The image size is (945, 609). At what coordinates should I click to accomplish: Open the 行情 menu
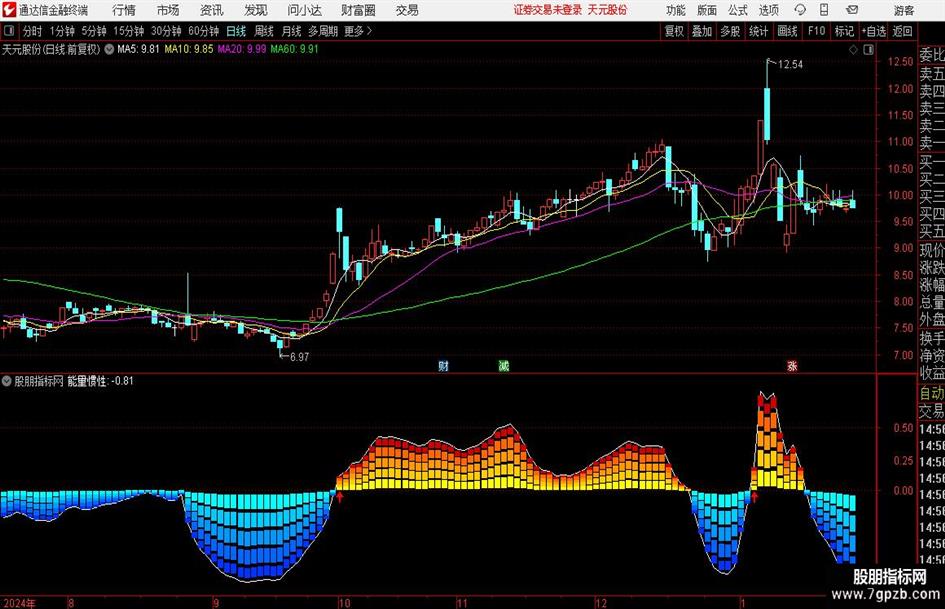(x=124, y=10)
